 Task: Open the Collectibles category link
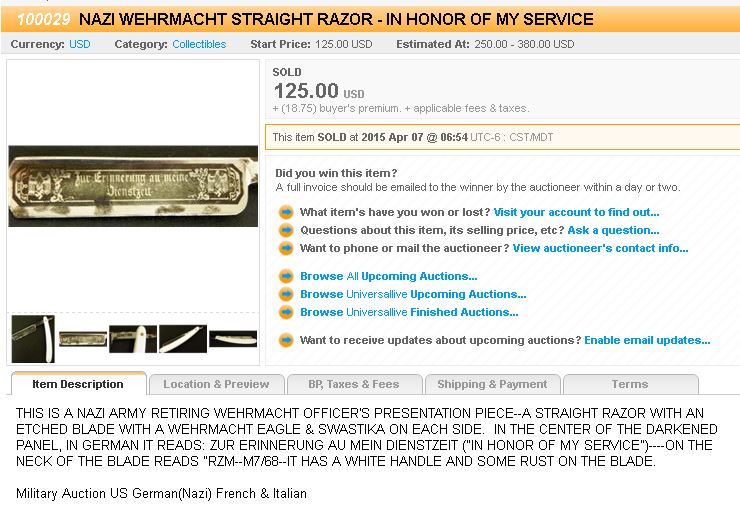tap(199, 44)
